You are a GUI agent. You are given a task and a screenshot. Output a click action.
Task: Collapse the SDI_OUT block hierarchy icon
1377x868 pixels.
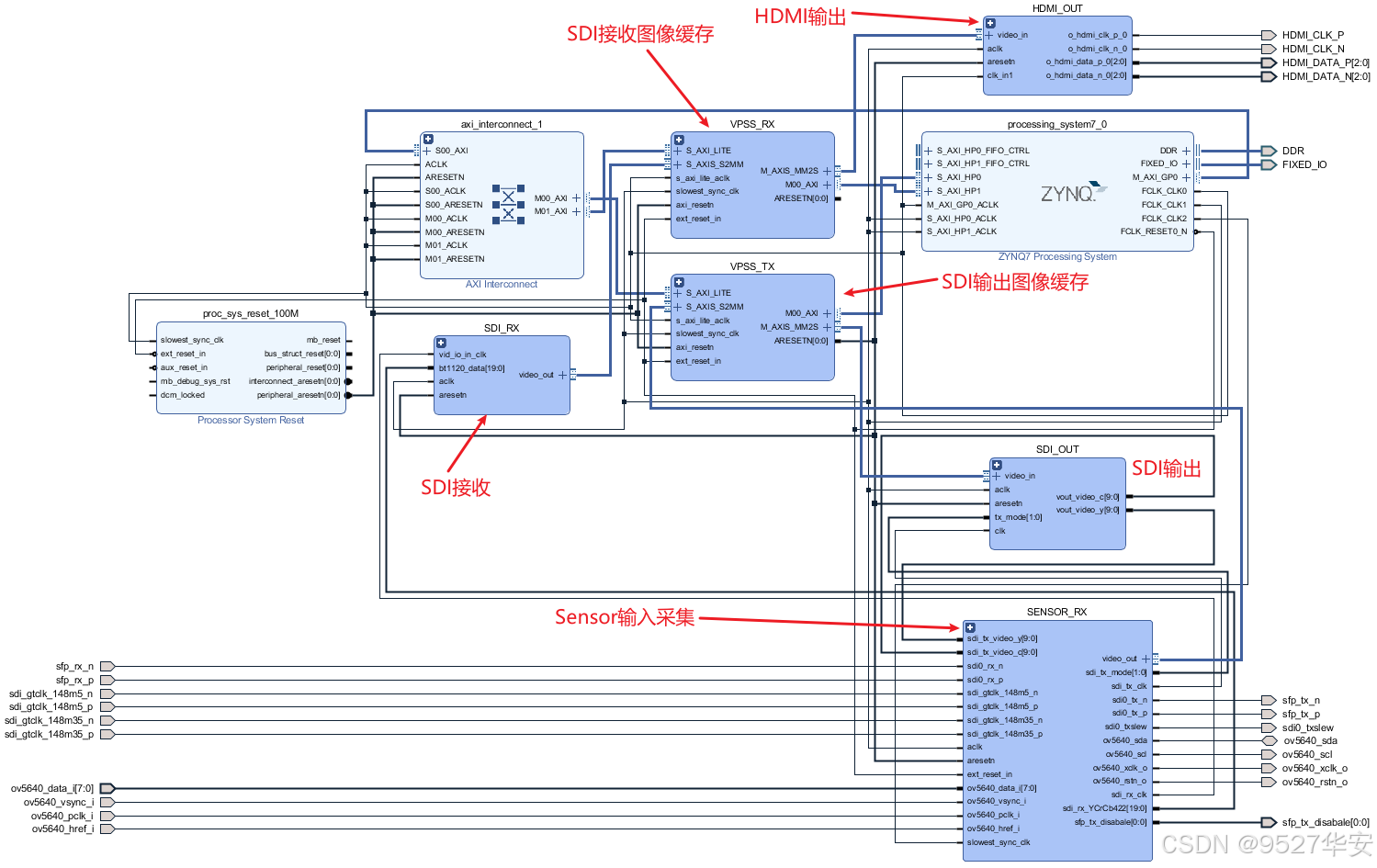point(997,465)
